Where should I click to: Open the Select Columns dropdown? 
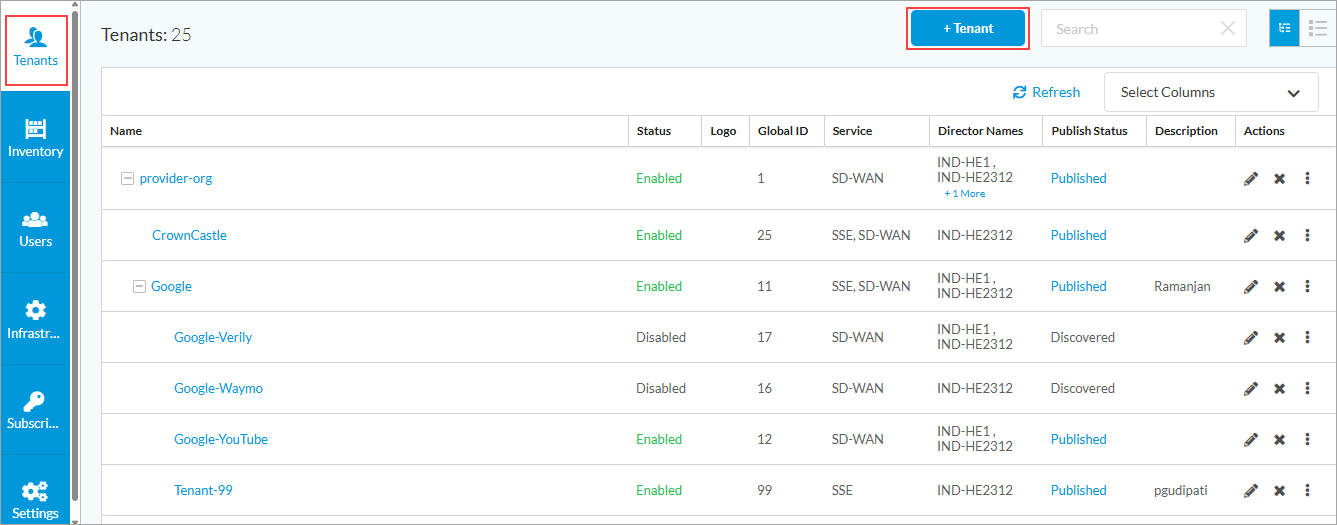click(1210, 92)
